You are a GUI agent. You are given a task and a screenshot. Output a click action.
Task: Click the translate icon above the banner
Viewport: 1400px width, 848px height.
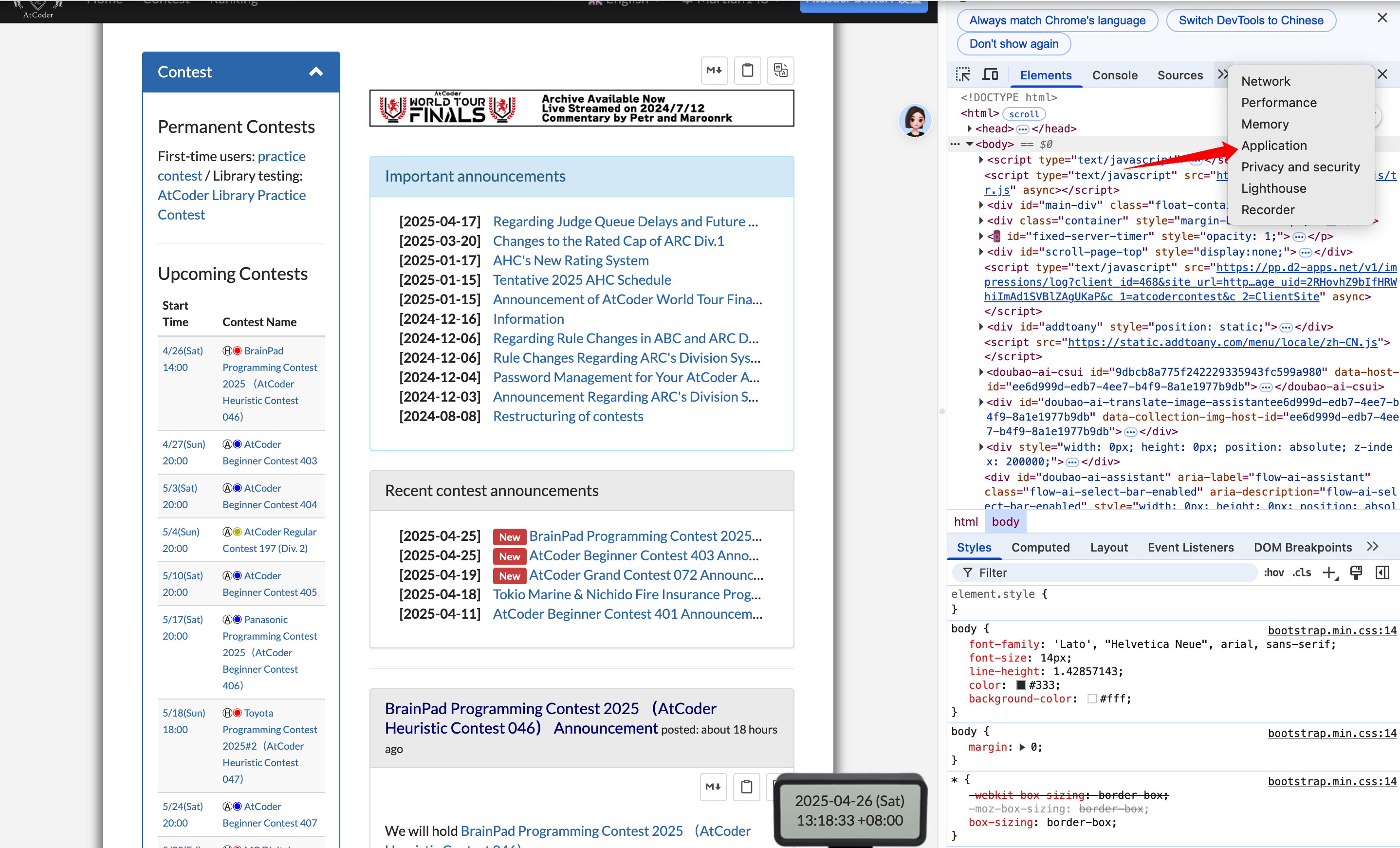point(780,71)
